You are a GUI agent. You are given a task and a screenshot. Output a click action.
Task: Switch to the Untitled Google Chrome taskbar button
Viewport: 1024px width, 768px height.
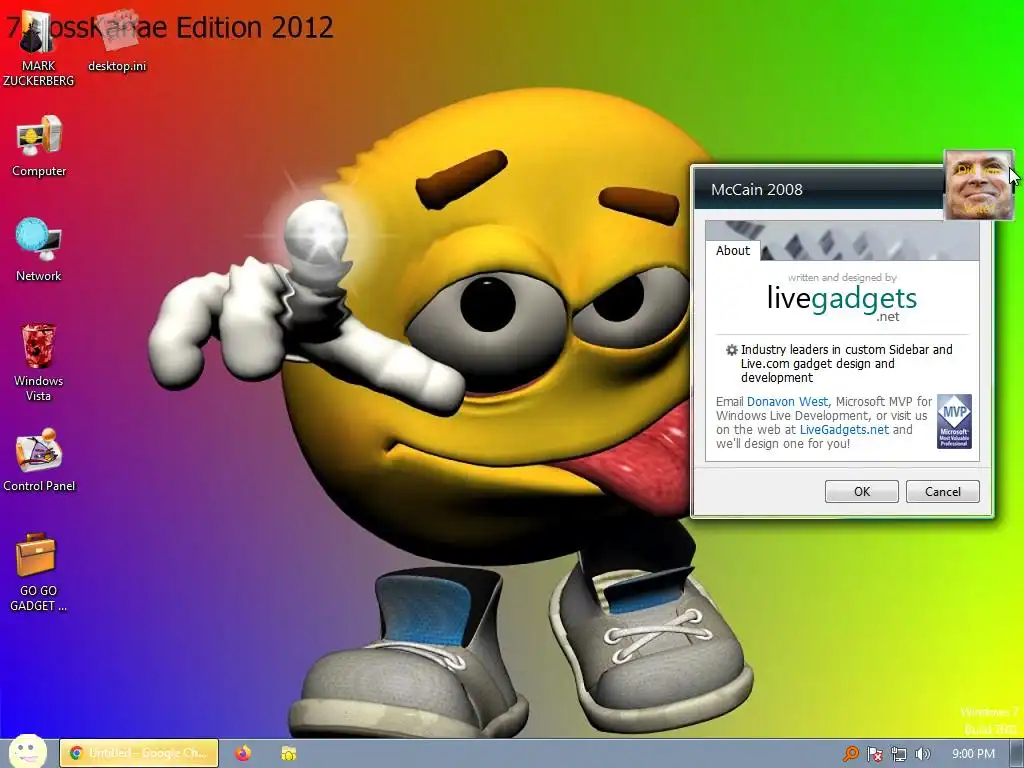pyautogui.click(x=139, y=753)
